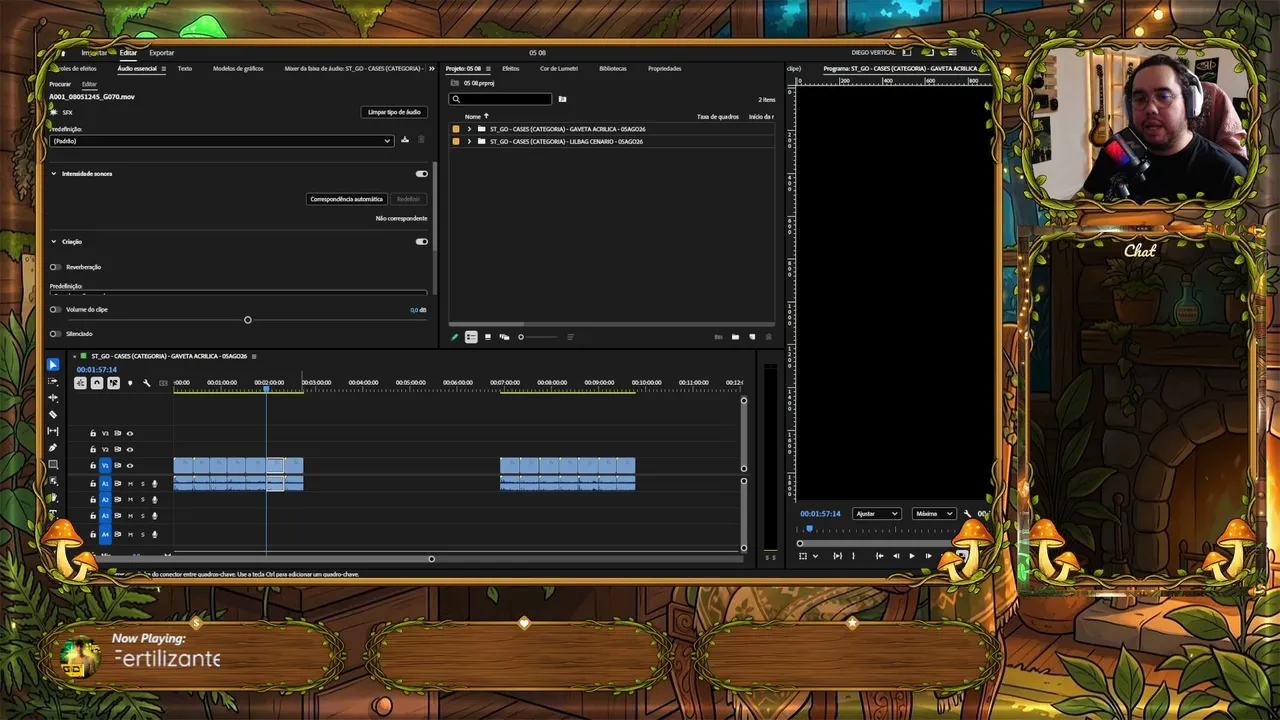Open Program monitor settings wrench

[967, 514]
